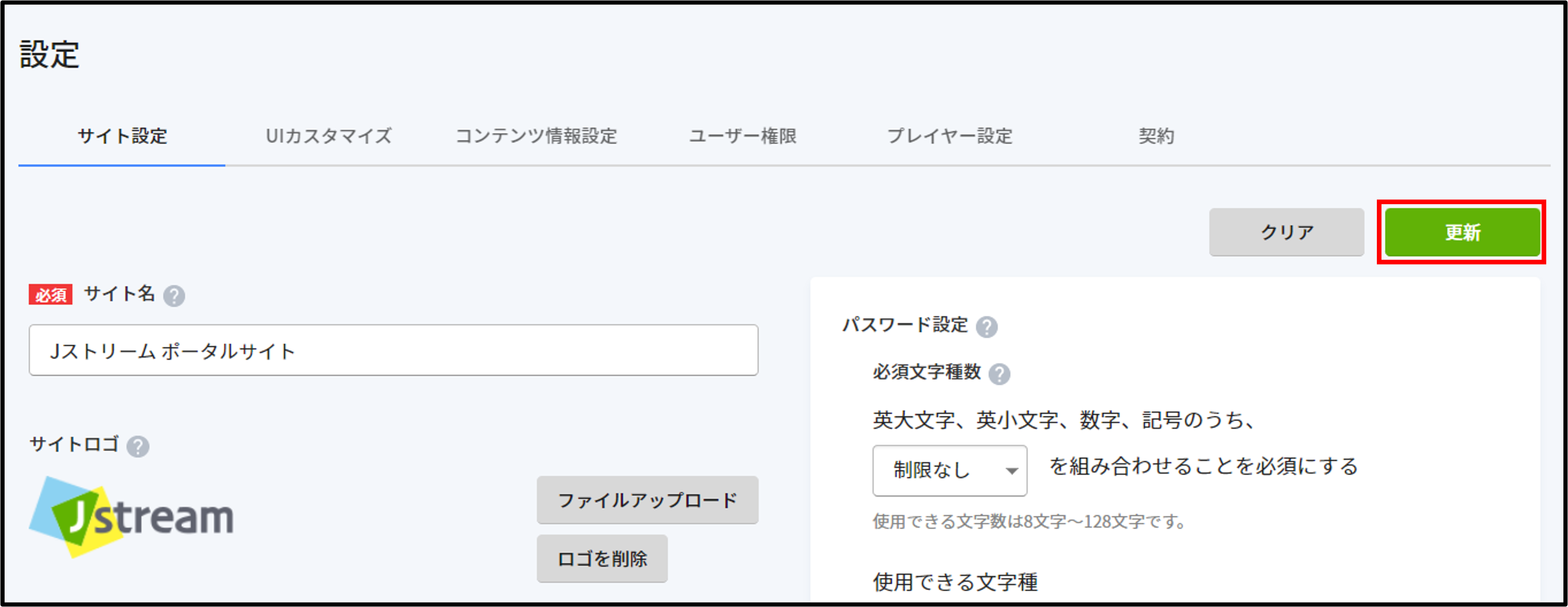This screenshot has height=607, width=1568.
Task: Click the help icon beside サイト名
Action: click(174, 296)
